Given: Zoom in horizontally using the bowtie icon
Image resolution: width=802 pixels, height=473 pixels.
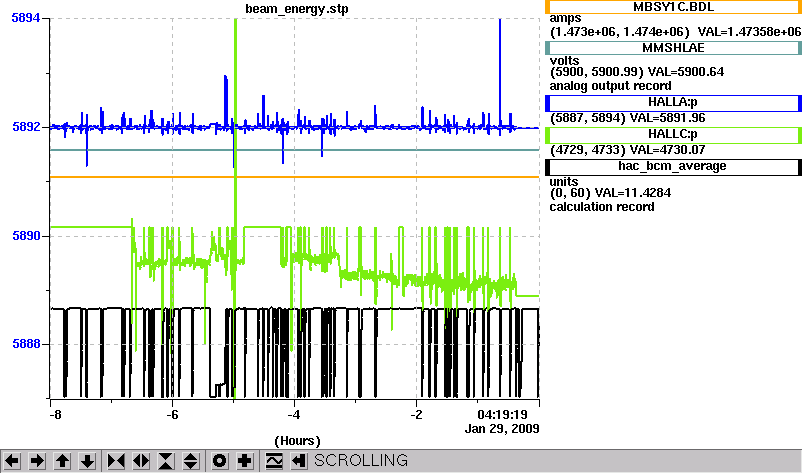Looking at the screenshot, I should pyautogui.click(x=116, y=461).
